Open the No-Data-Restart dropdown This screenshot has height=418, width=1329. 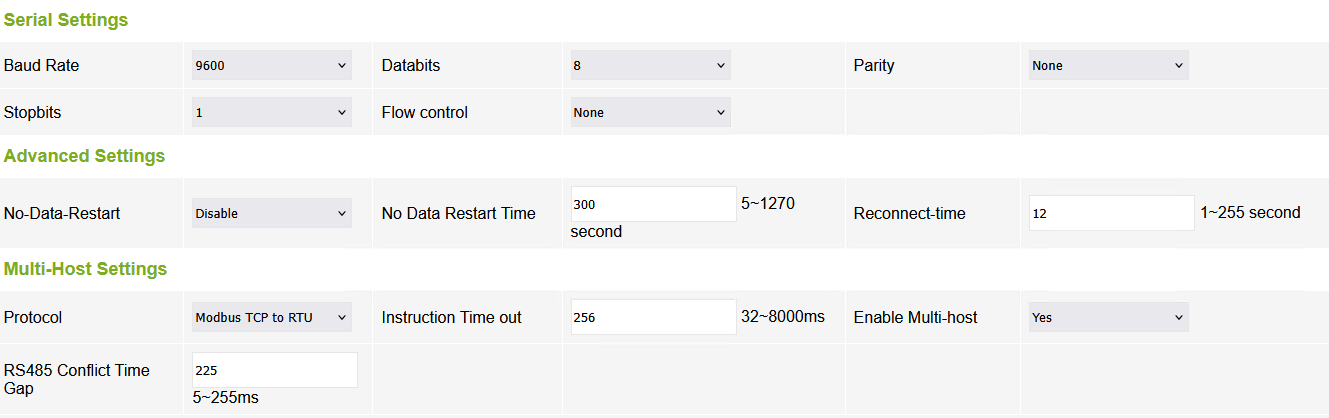coord(271,213)
